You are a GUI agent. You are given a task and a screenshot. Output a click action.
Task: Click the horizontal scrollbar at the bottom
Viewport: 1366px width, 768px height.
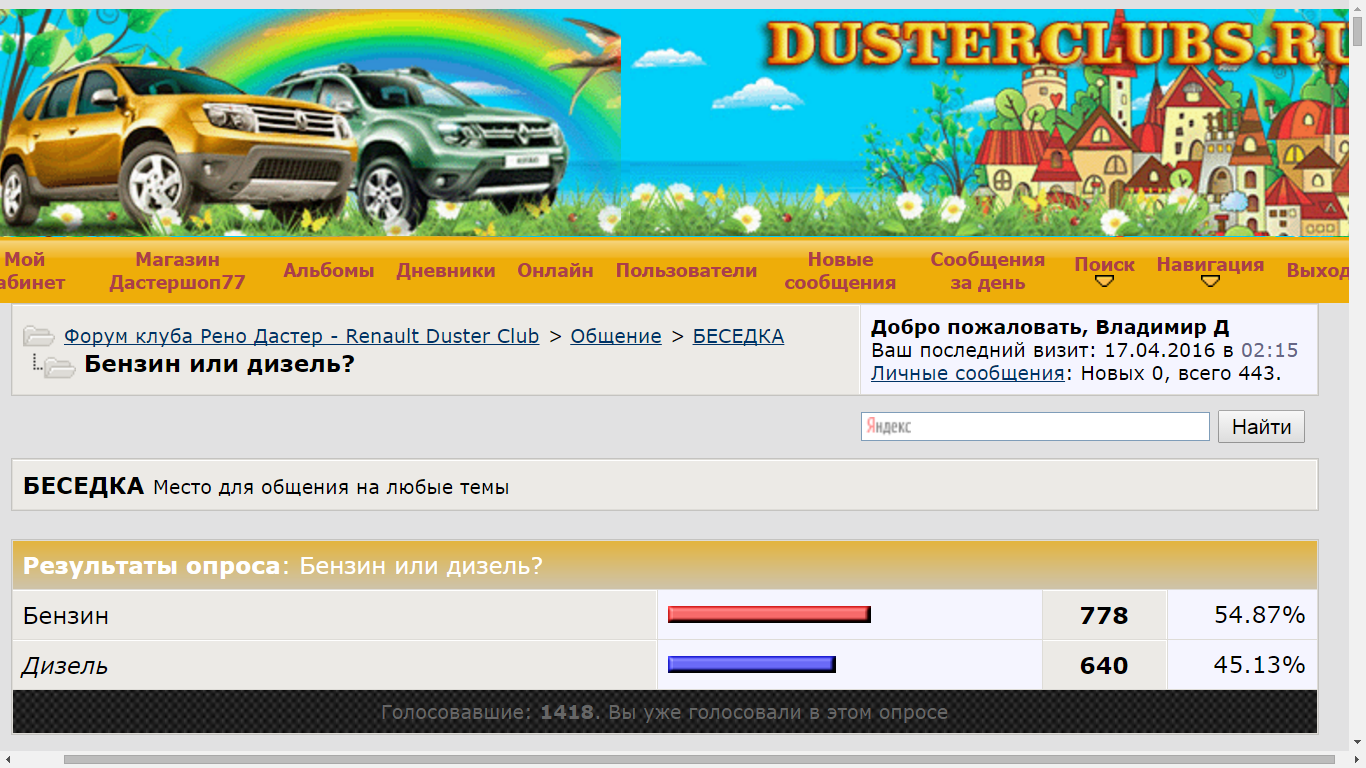tap(699, 759)
